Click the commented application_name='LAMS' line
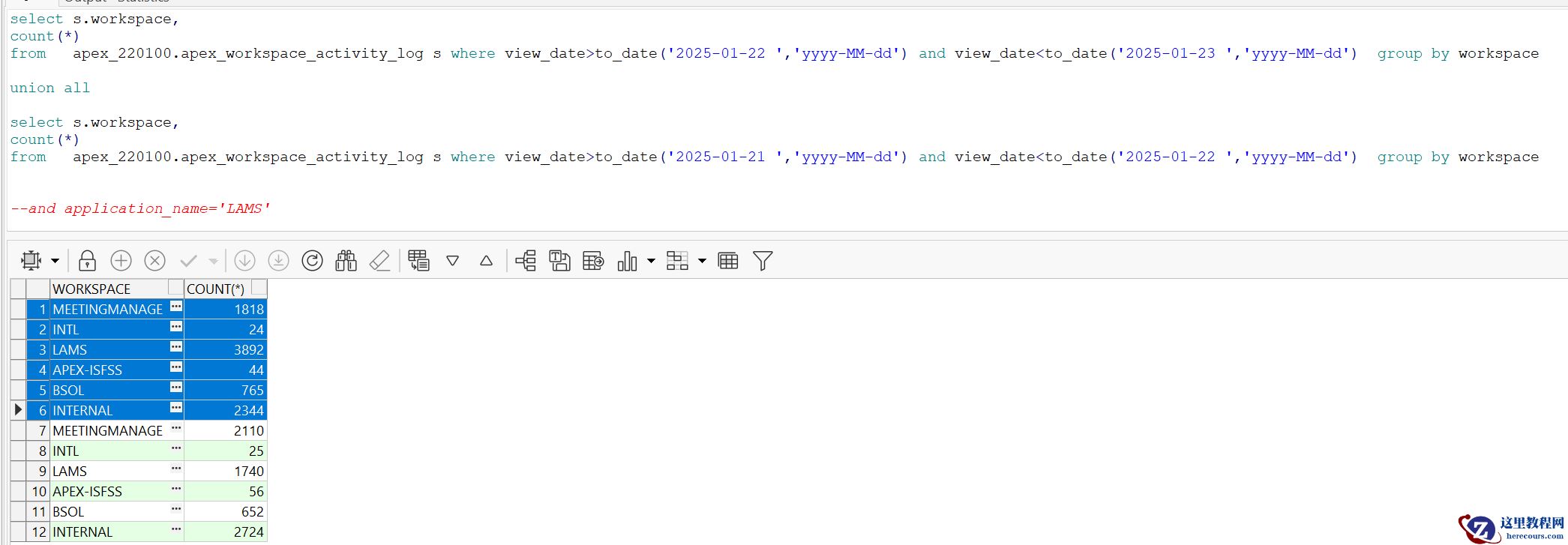The image size is (1568, 545). [x=140, y=208]
